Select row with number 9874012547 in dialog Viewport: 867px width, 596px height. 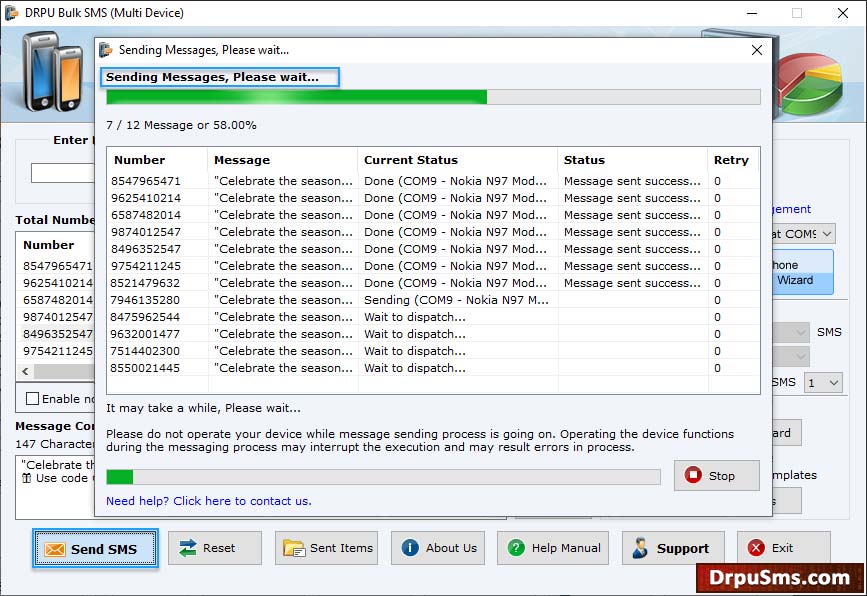click(x=434, y=232)
